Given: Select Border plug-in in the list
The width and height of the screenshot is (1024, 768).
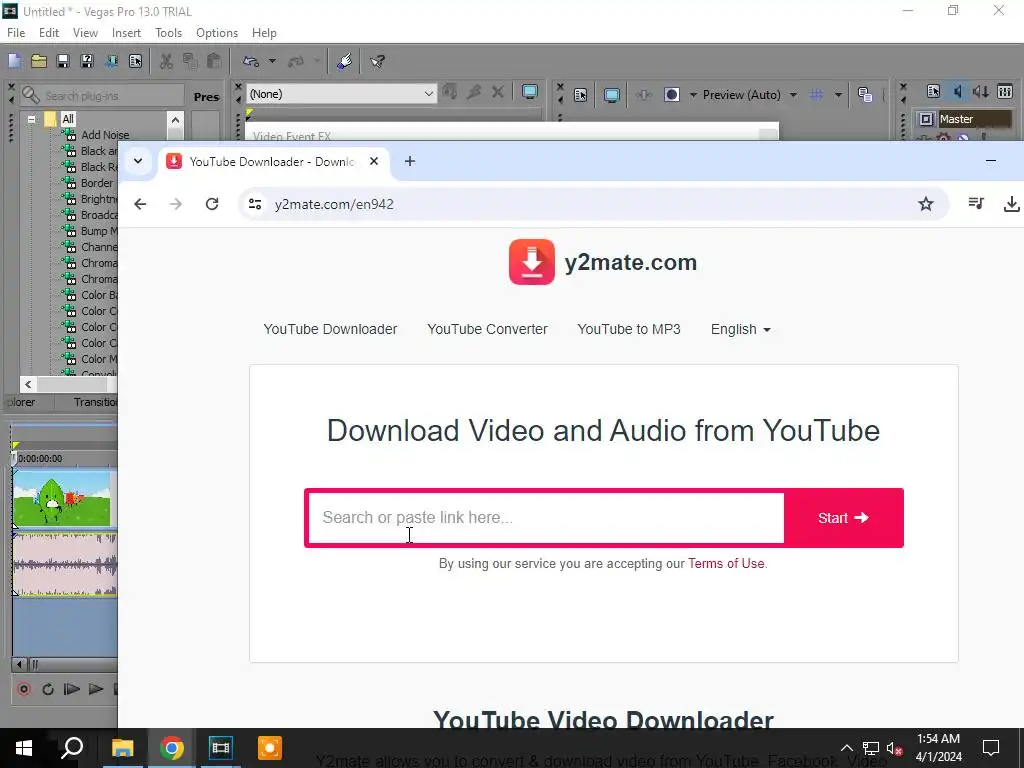Looking at the screenshot, I should coord(97,183).
